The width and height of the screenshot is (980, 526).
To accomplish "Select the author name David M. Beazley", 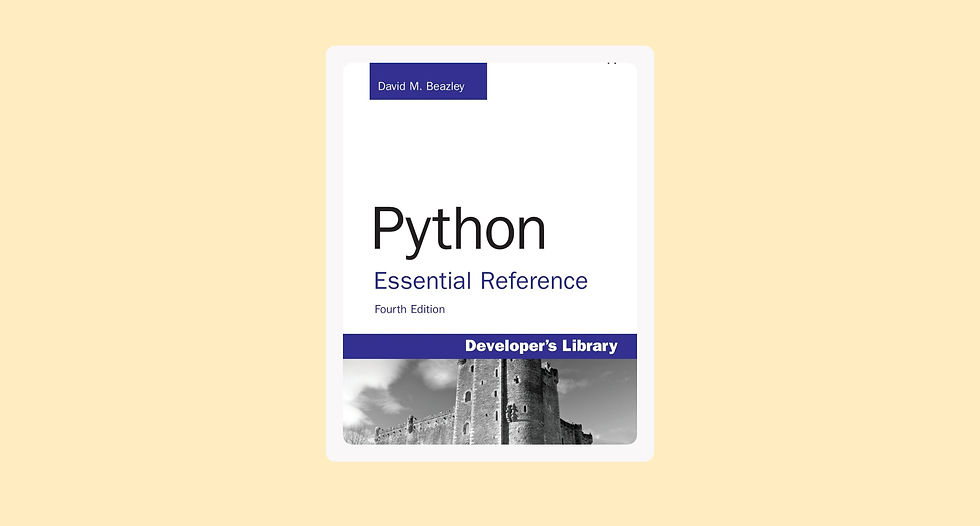I will tap(421, 86).
